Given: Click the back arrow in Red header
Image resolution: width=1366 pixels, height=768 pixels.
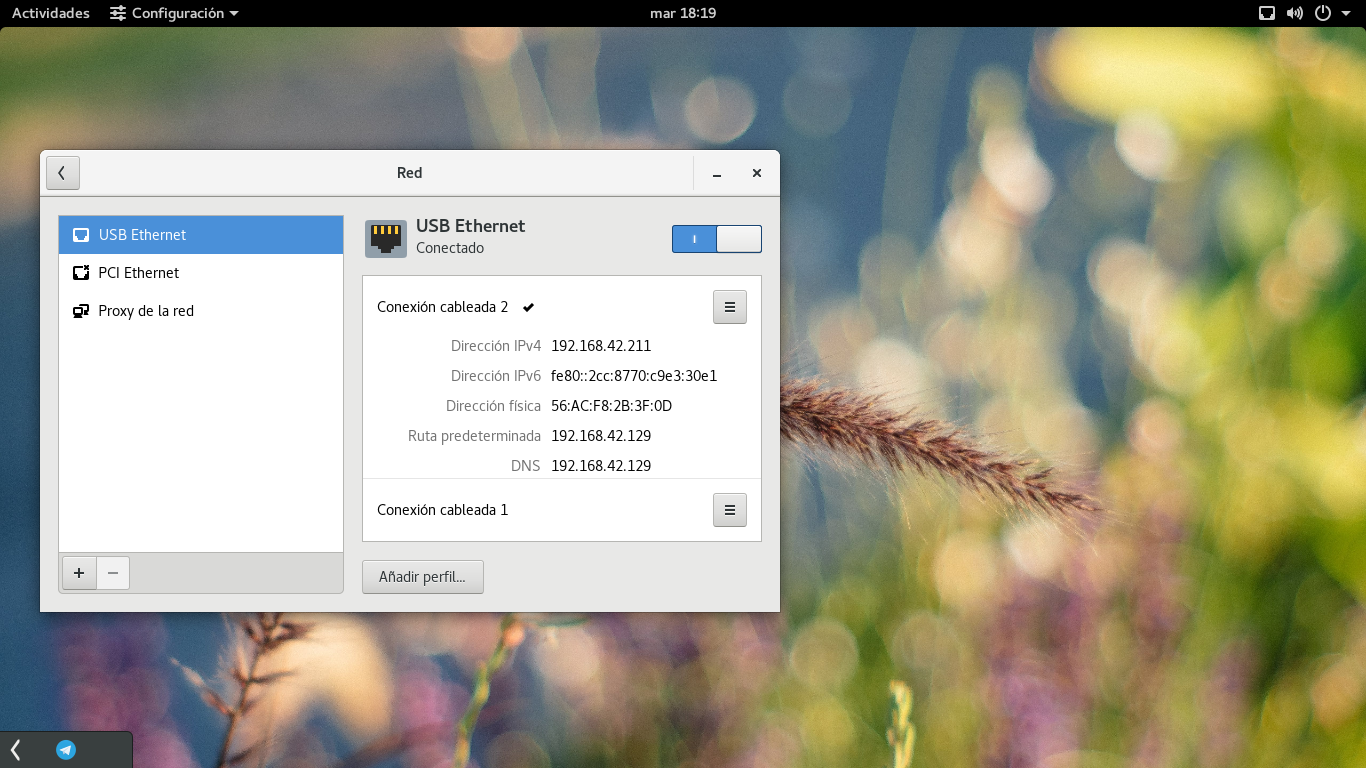Looking at the screenshot, I should point(62,173).
